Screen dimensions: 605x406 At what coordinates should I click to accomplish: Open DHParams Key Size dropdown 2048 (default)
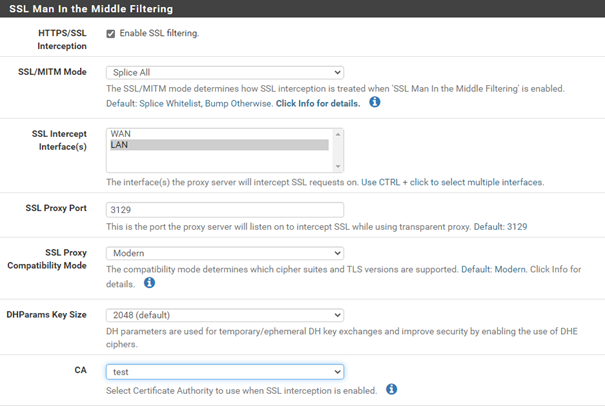pos(225,315)
